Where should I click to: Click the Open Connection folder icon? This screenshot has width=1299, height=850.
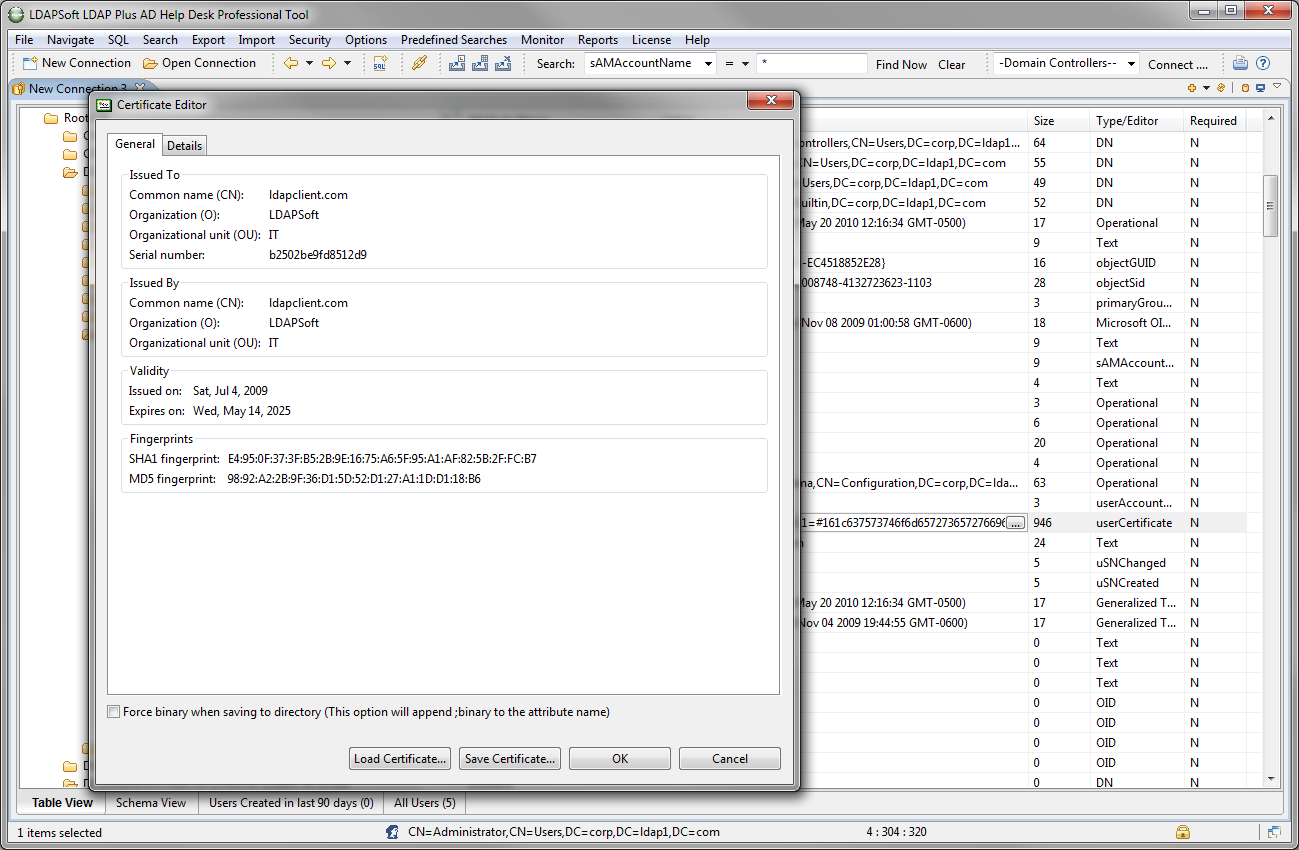pyautogui.click(x=150, y=63)
